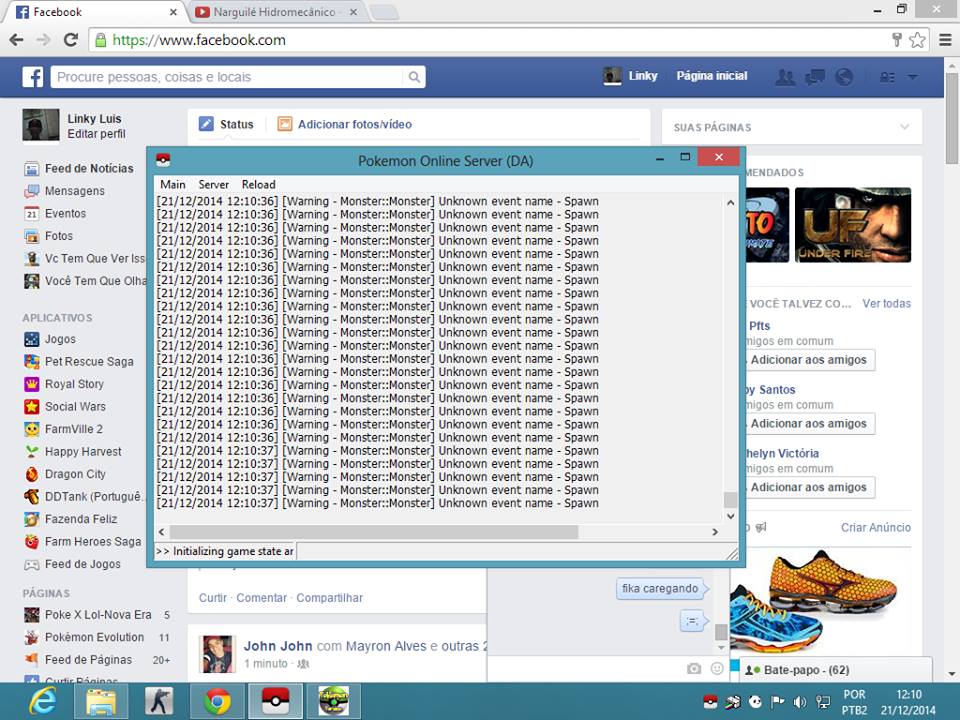This screenshot has height=720, width=960.
Task: Open the Social Wars icon
Action: coord(31,407)
